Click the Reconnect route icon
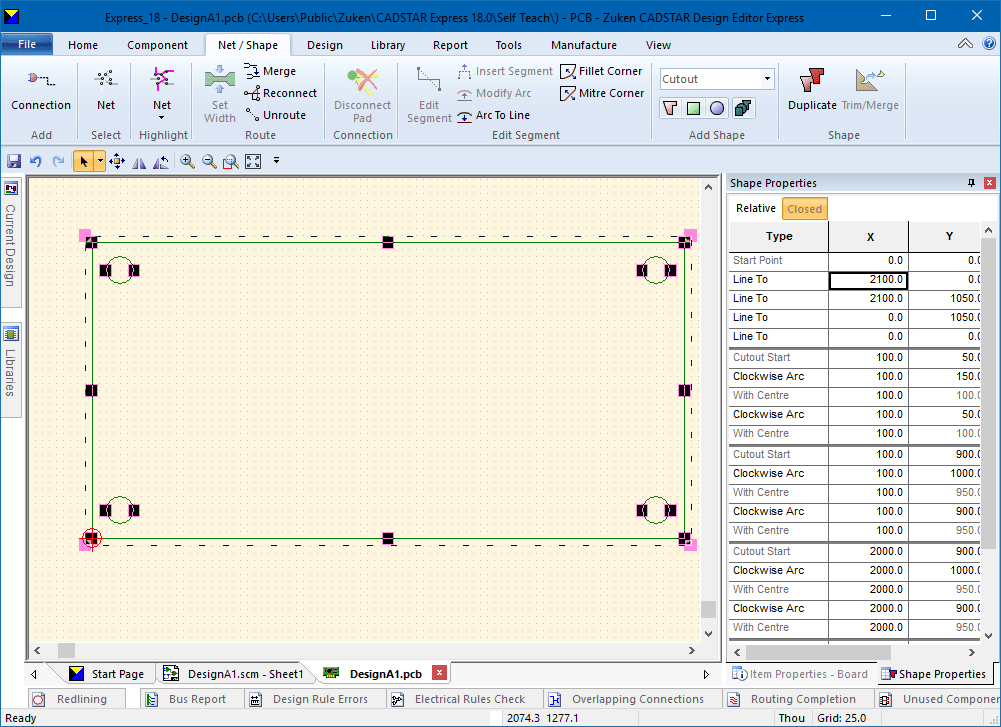This screenshot has height=727, width=1001. tap(252, 93)
